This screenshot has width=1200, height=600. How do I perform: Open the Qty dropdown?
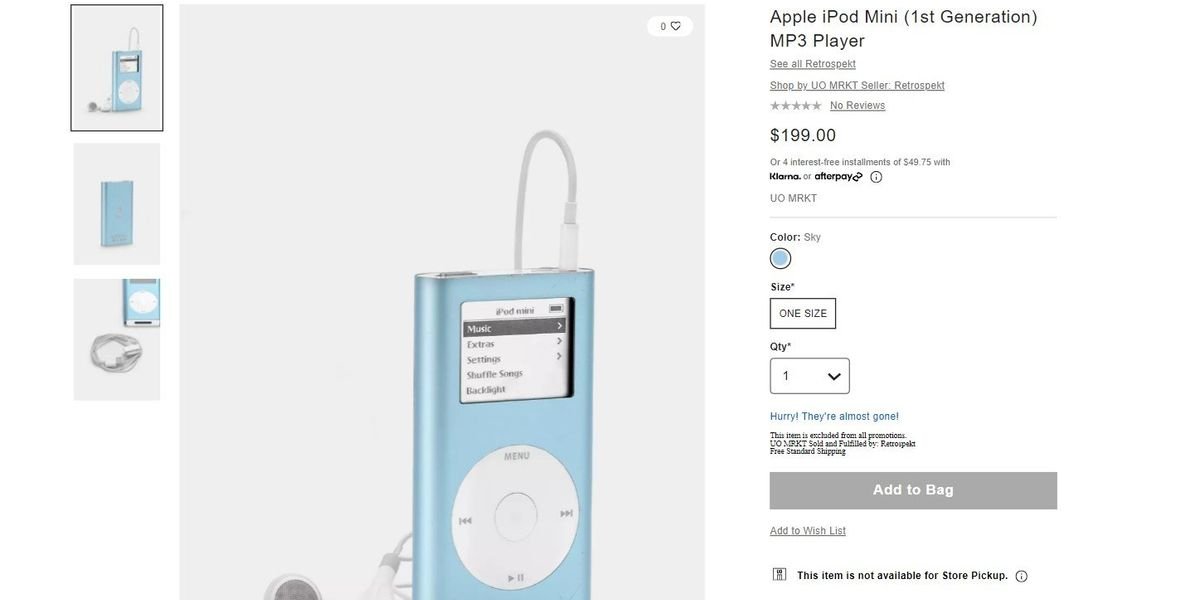pyautogui.click(x=810, y=376)
